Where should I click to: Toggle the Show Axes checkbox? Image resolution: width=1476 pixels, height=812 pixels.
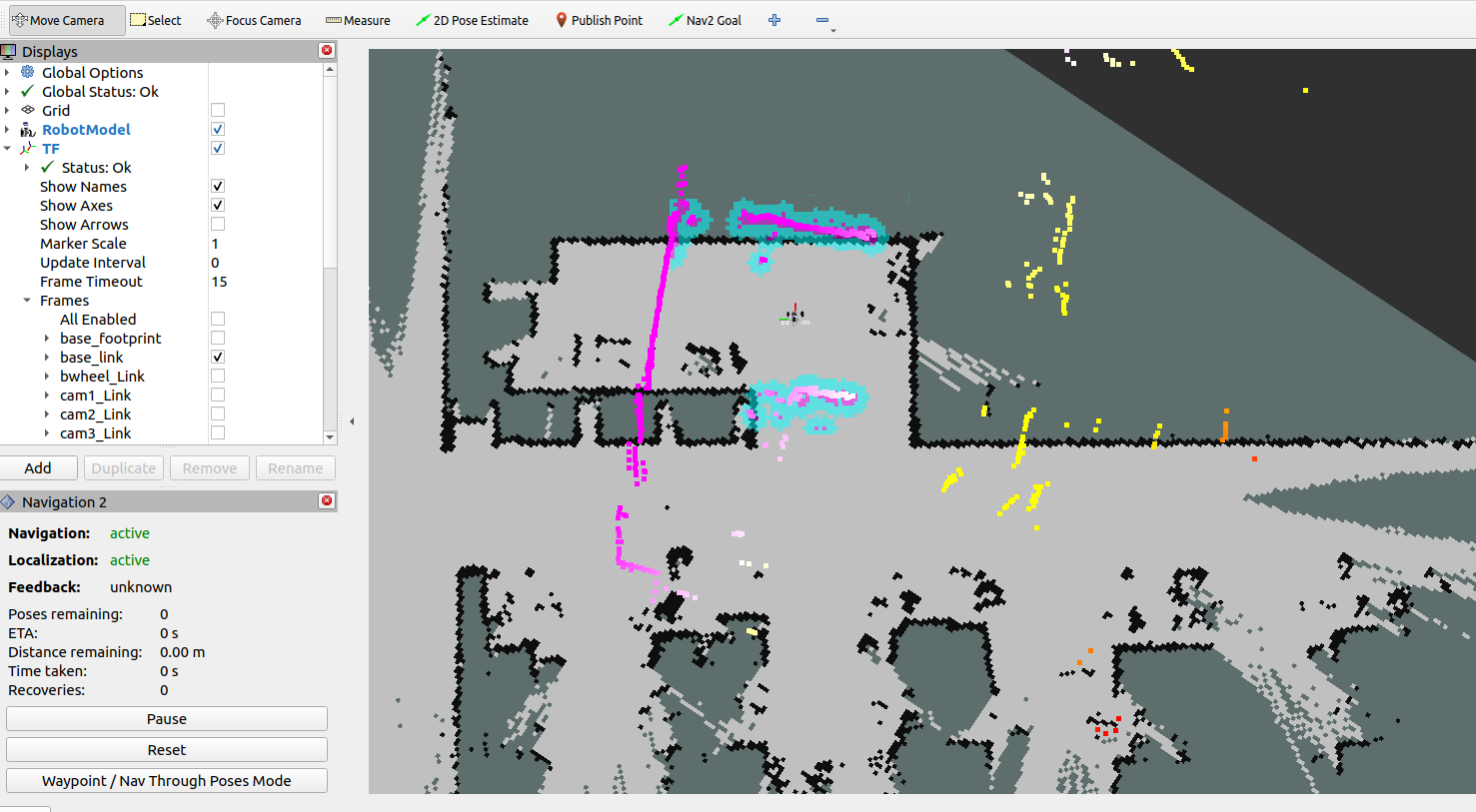[218, 206]
